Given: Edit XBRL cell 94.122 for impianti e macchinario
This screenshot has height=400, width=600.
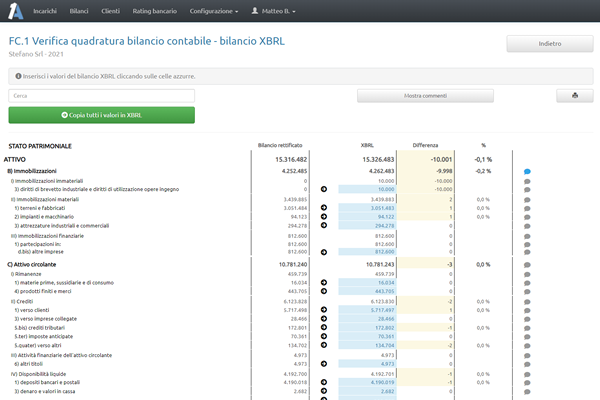Looking at the screenshot, I should [x=367, y=217].
